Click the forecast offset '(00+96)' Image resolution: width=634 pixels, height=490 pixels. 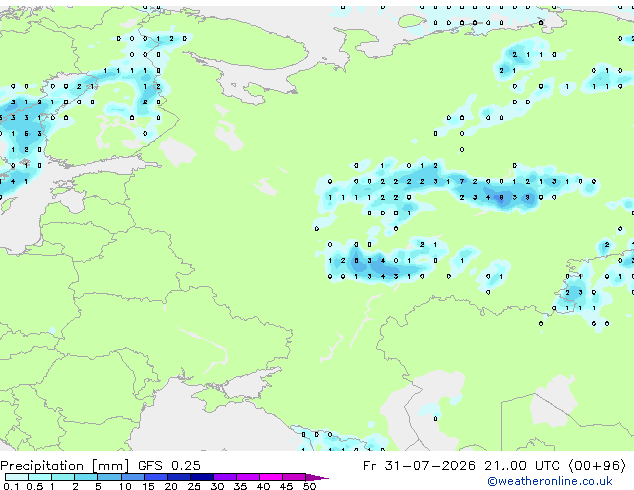pos(597,466)
